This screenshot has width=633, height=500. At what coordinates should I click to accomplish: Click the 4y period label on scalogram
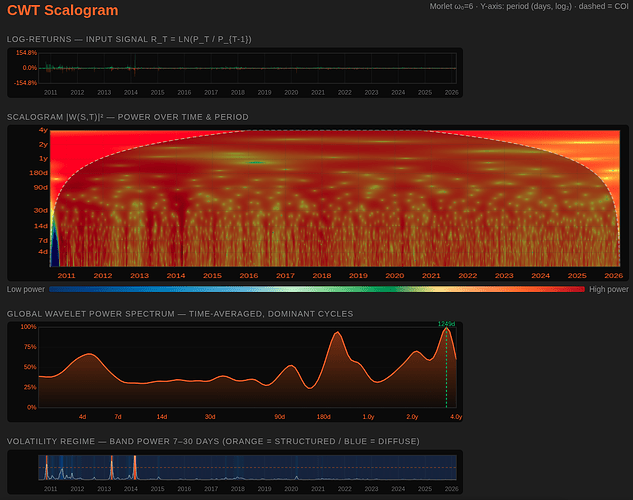click(43, 130)
